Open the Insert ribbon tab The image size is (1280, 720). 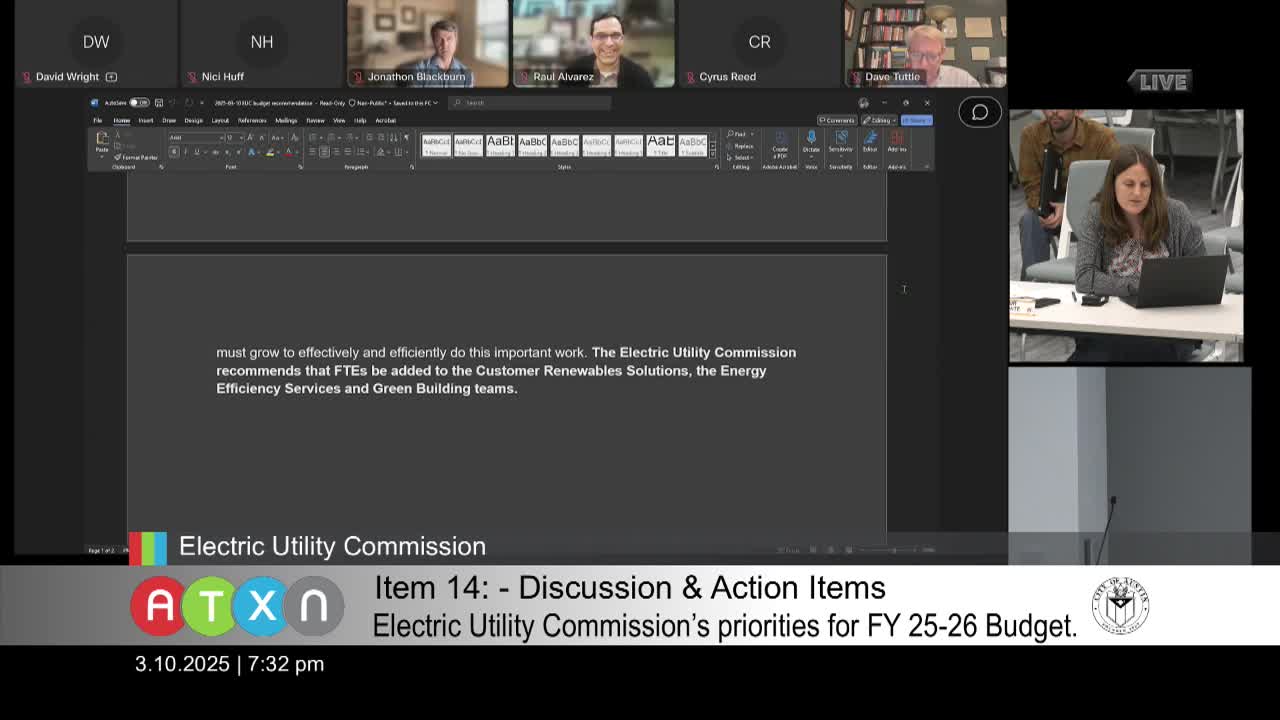(x=146, y=120)
